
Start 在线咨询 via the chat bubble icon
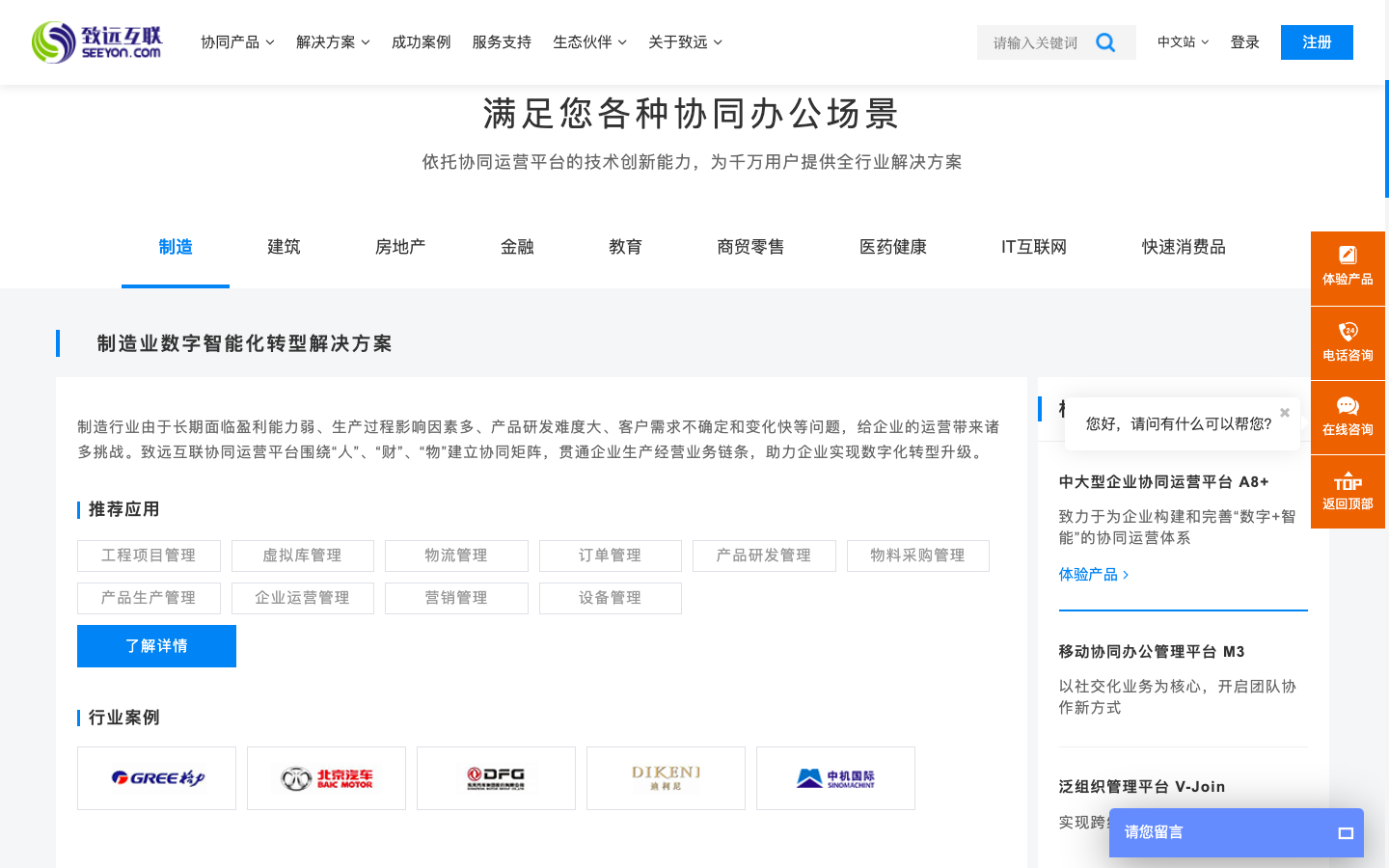pos(1348,417)
